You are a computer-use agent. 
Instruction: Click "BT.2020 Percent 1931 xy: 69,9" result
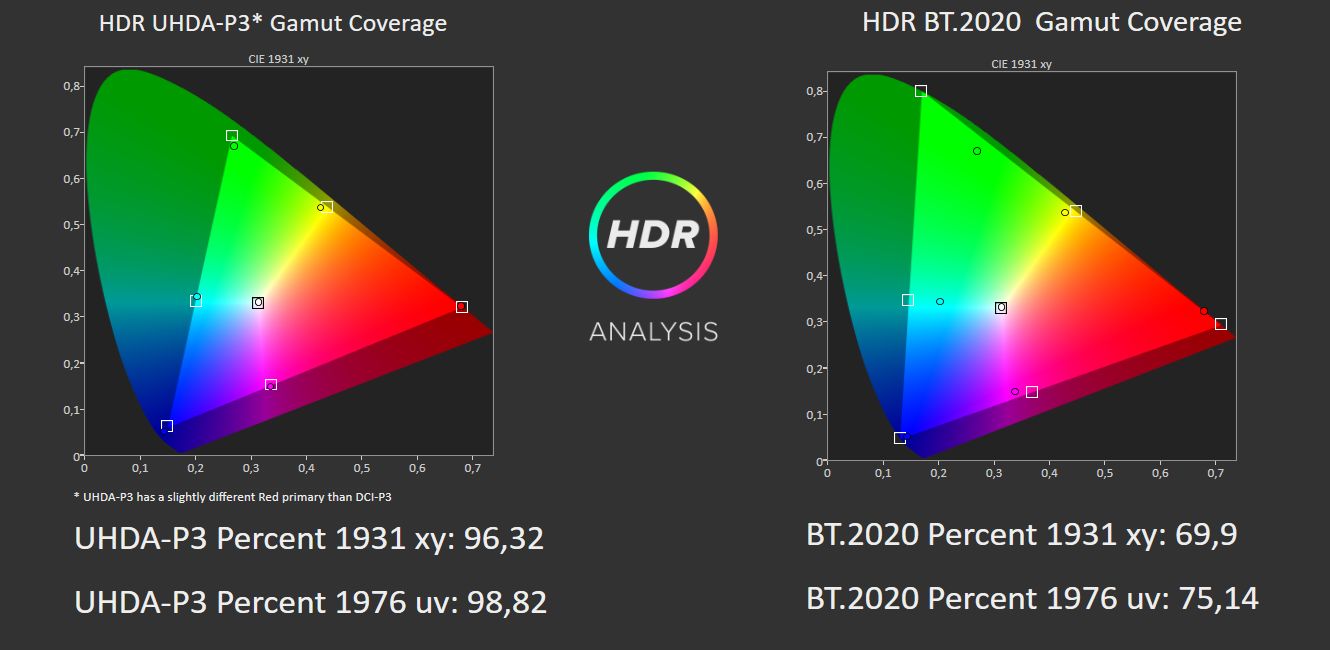1022,535
